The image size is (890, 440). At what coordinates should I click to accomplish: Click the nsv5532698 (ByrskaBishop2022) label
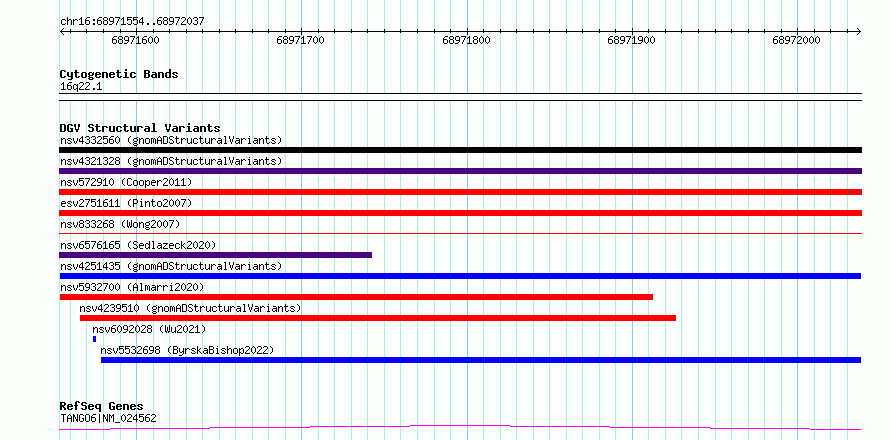point(187,350)
